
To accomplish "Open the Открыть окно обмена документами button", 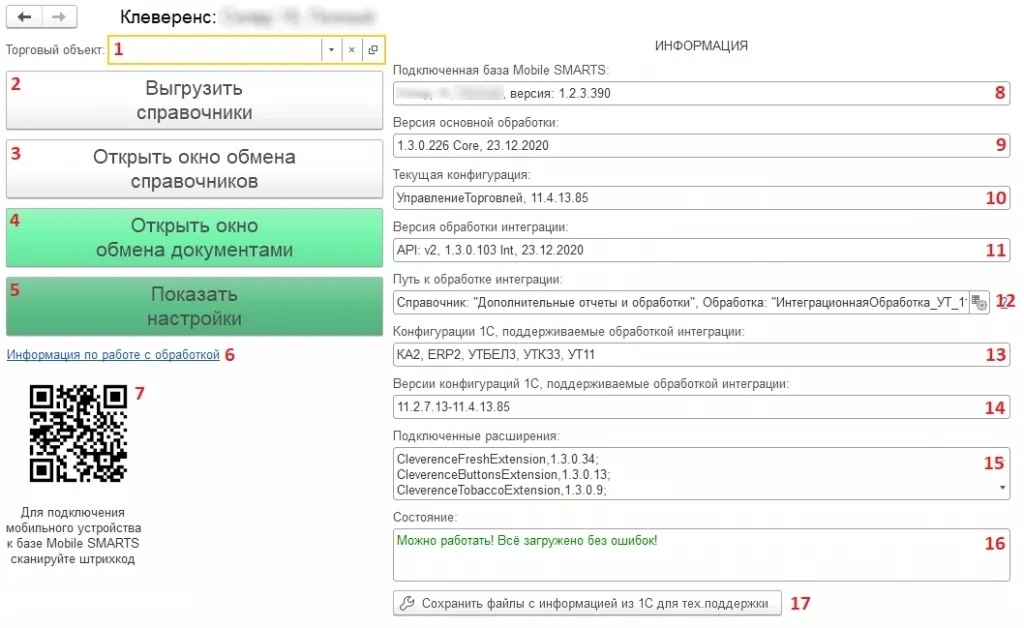I will click(195, 238).
